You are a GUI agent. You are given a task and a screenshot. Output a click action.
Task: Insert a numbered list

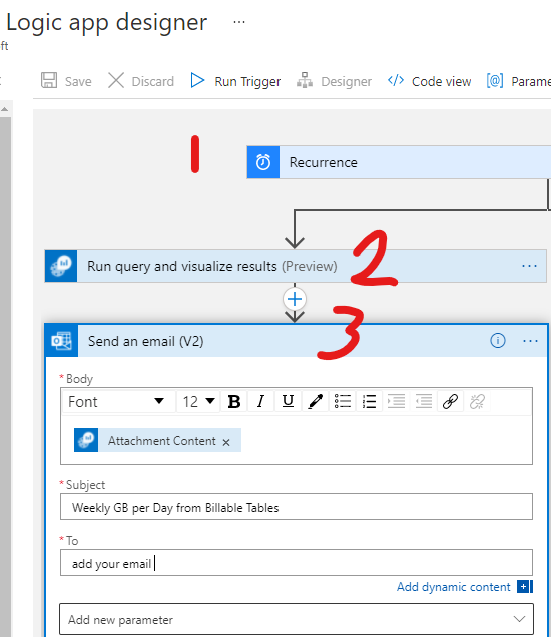click(369, 401)
